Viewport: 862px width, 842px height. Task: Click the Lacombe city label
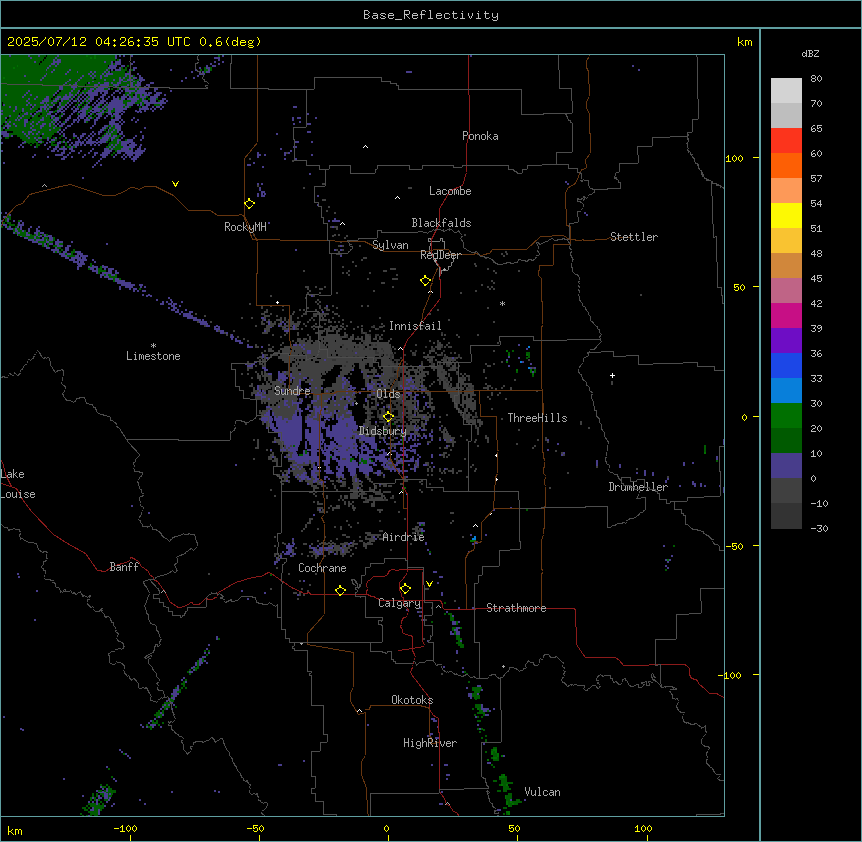pyautogui.click(x=450, y=191)
